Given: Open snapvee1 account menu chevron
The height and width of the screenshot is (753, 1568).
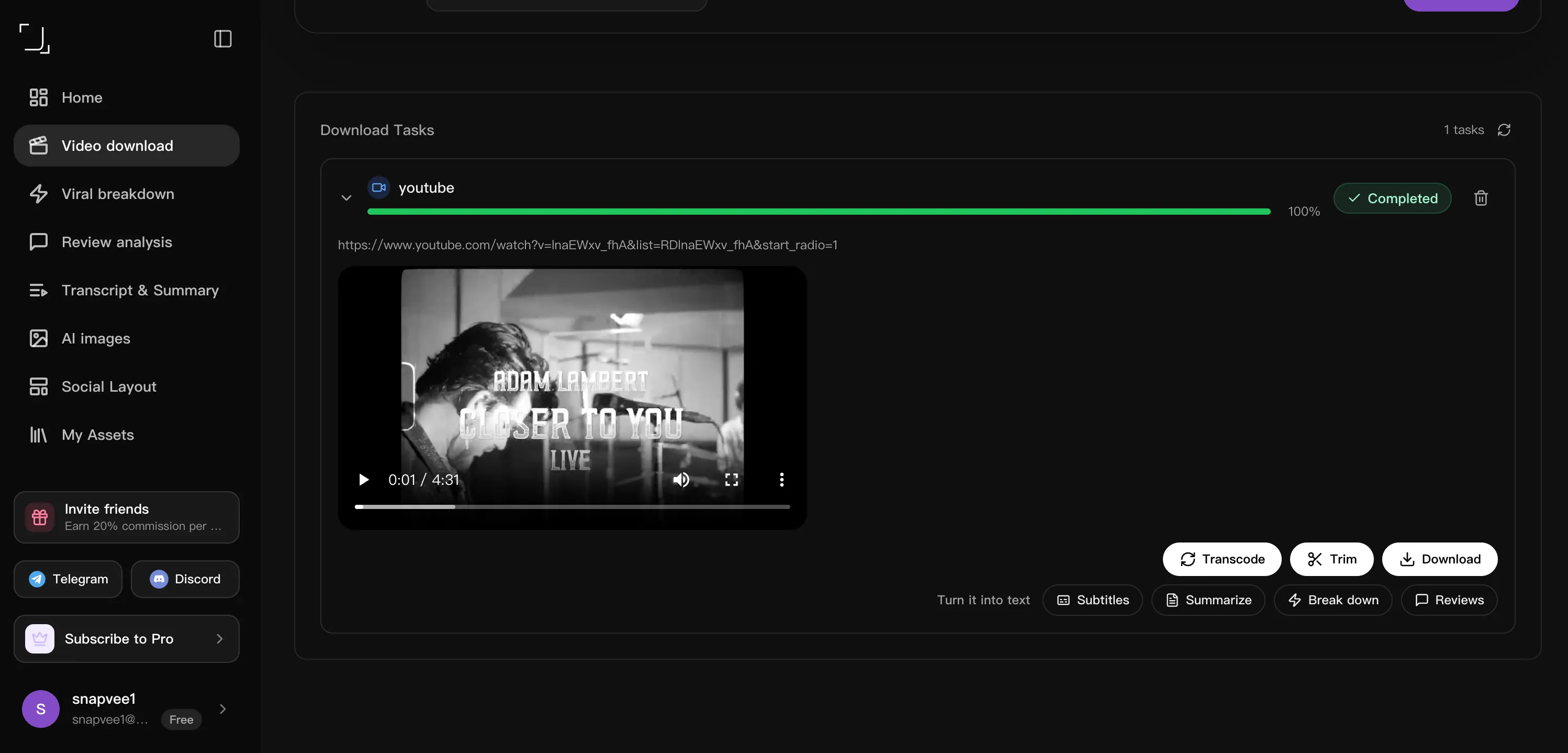Looking at the screenshot, I should pyautogui.click(x=223, y=708).
